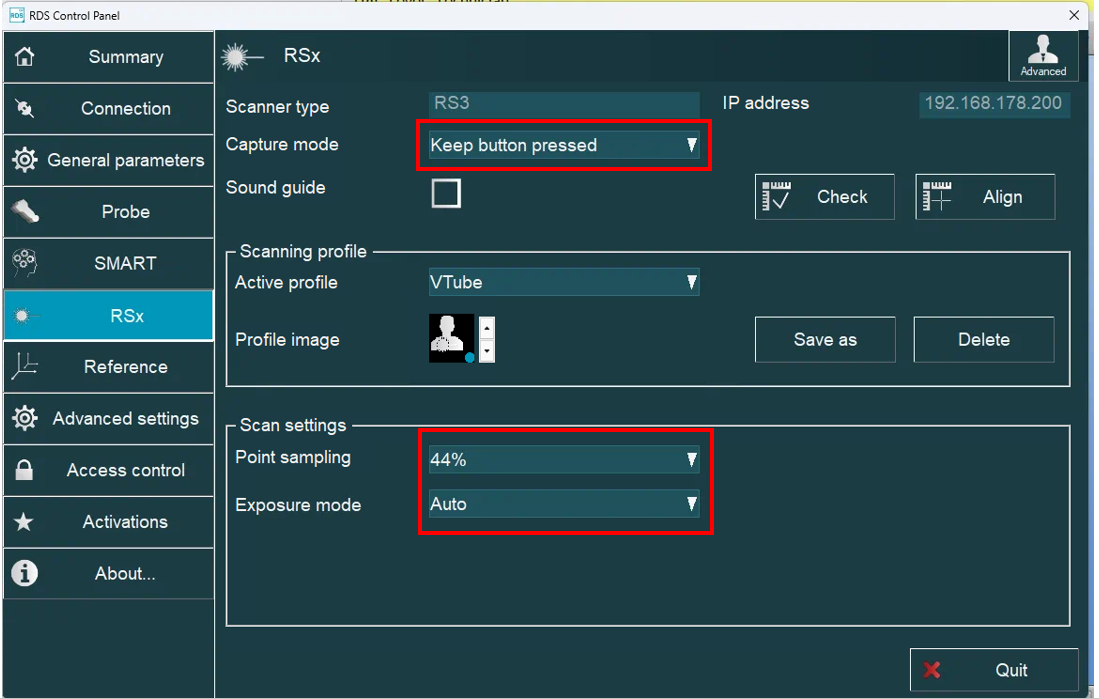Open the Active profile dropdown
This screenshot has height=699, width=1099.
564,283
